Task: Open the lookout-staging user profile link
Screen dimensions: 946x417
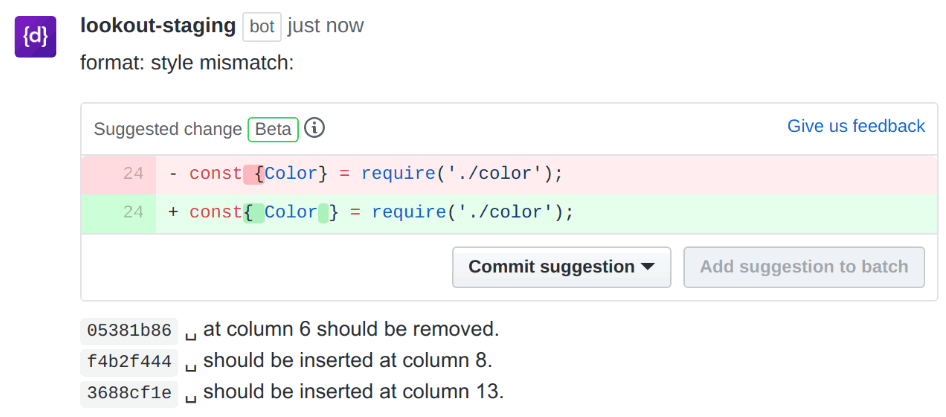Action: (158, 26)
